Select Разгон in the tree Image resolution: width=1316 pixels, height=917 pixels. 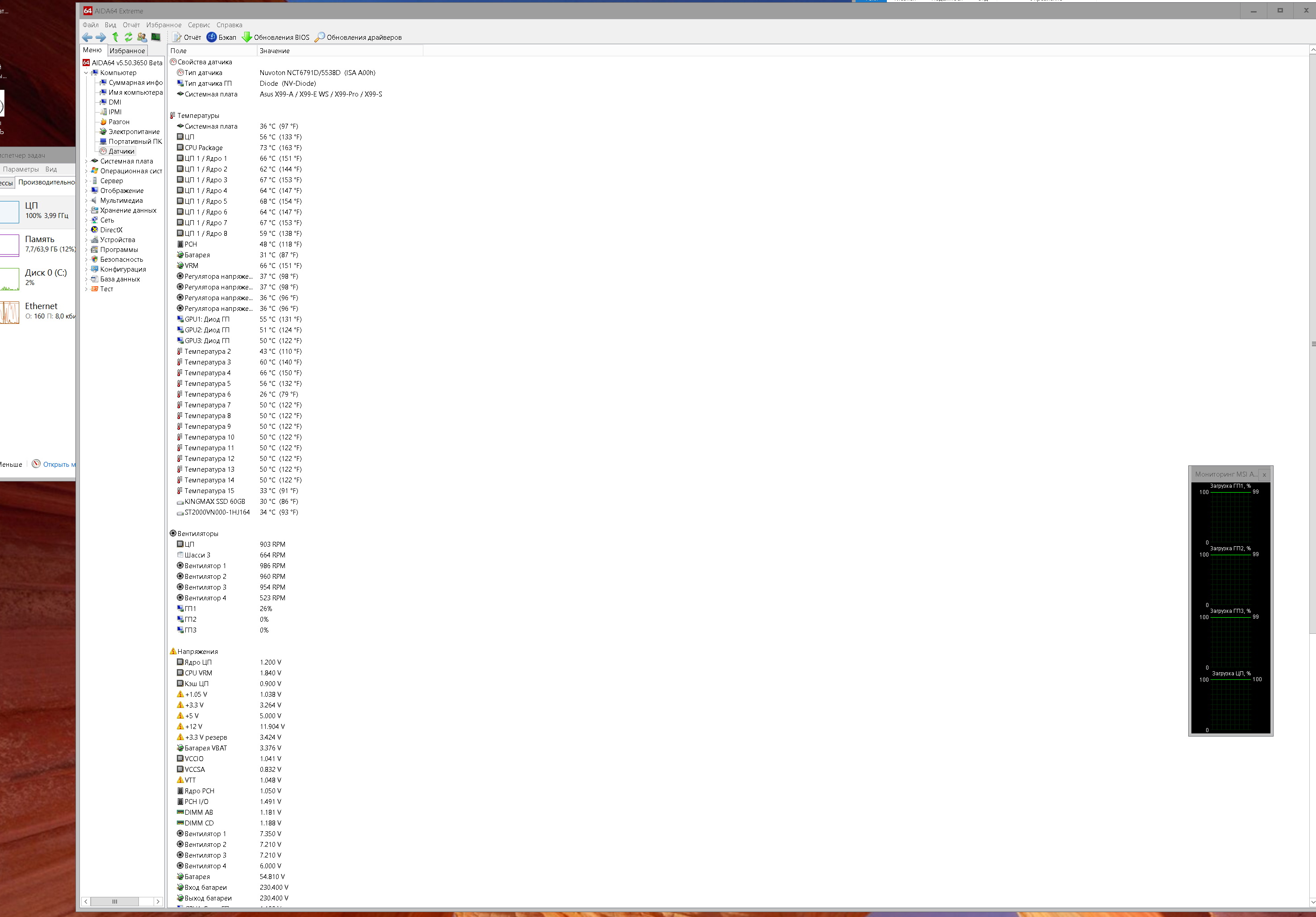[119, 122]
